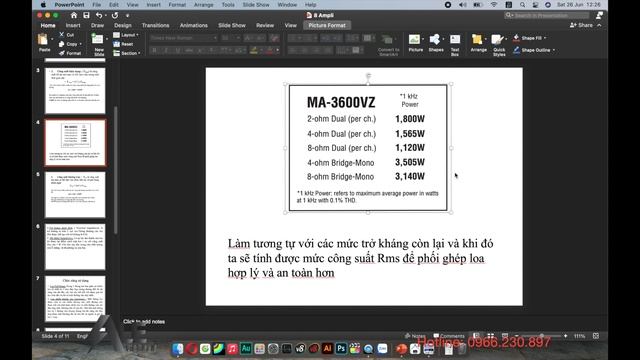Switch to the Insert tab

(x=73, y=25)
